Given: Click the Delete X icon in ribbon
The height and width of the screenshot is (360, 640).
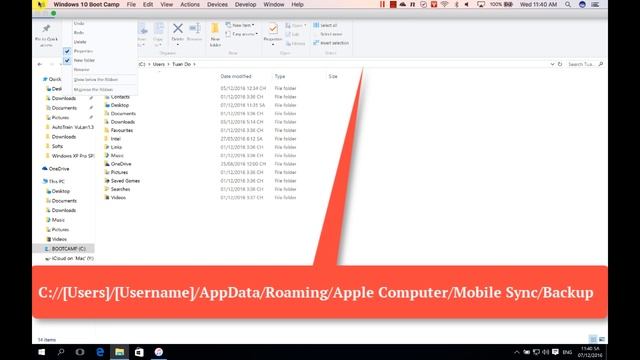Looking at the screenshot, I should 178,29.
